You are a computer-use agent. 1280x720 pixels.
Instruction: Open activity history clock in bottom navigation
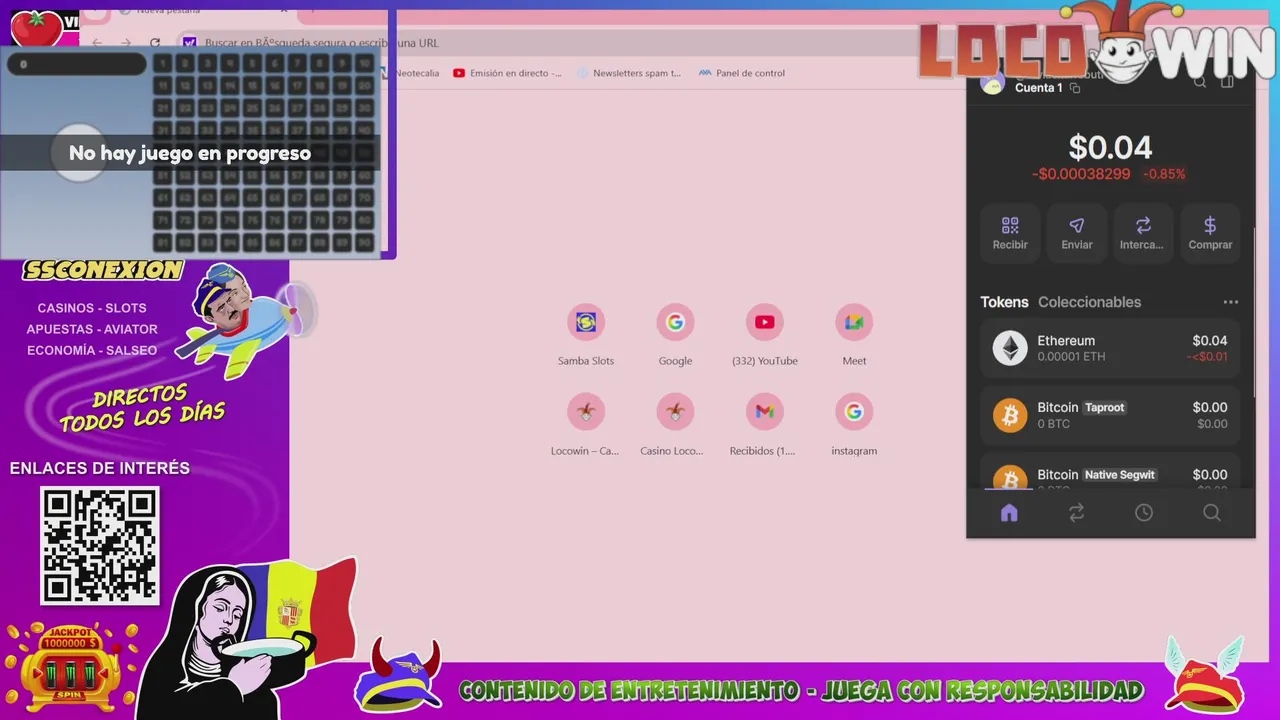pyautogui.click(x=1144, y=513)
